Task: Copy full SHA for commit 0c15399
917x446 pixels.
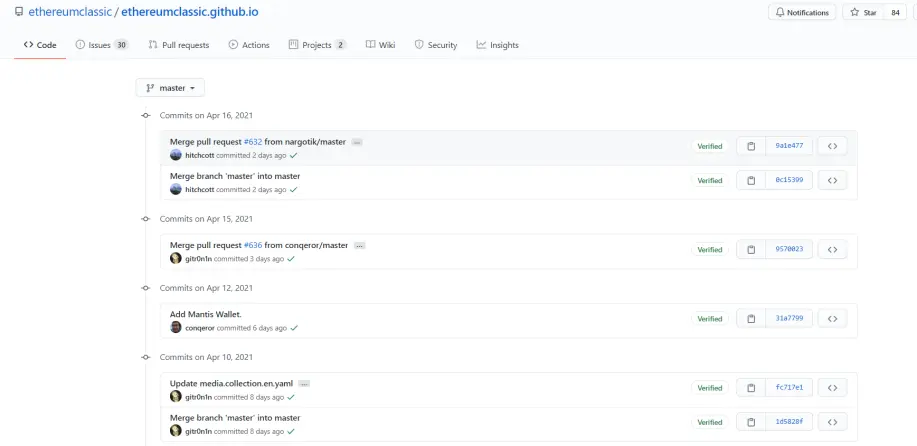Action: coord(751,181)
